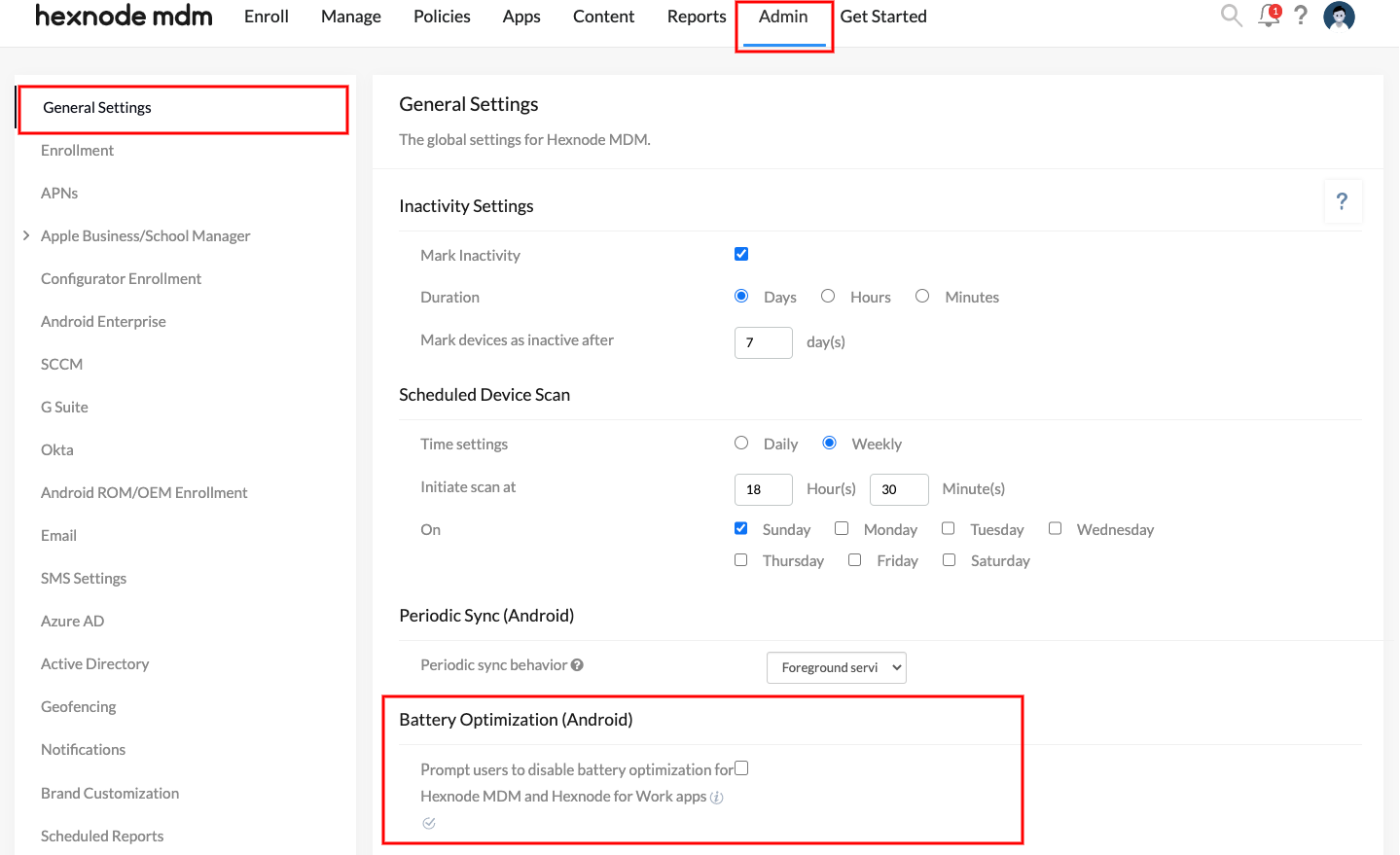The height and width of the screenshot is (855, 1400).
Task: Open Enrollment settings in sidebar
Action: [x=77, y=151]
